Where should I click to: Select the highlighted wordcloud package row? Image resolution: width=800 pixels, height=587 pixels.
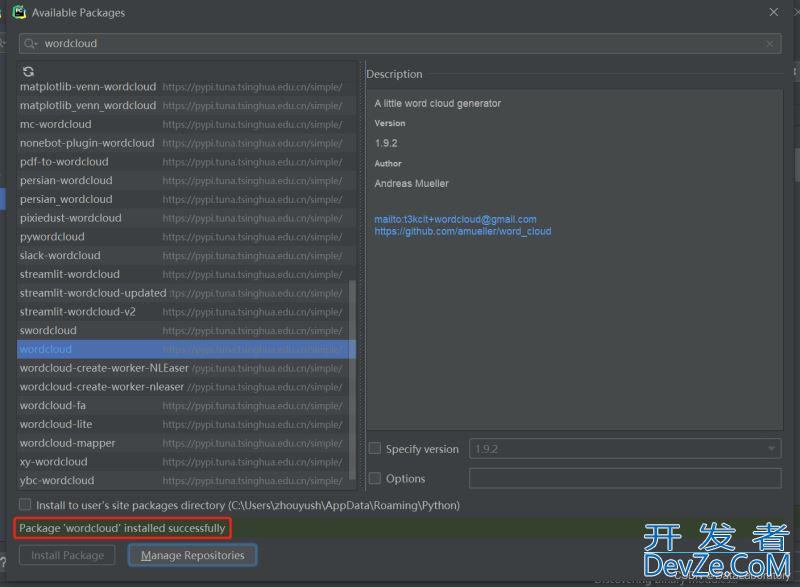[x=186, y=349]
